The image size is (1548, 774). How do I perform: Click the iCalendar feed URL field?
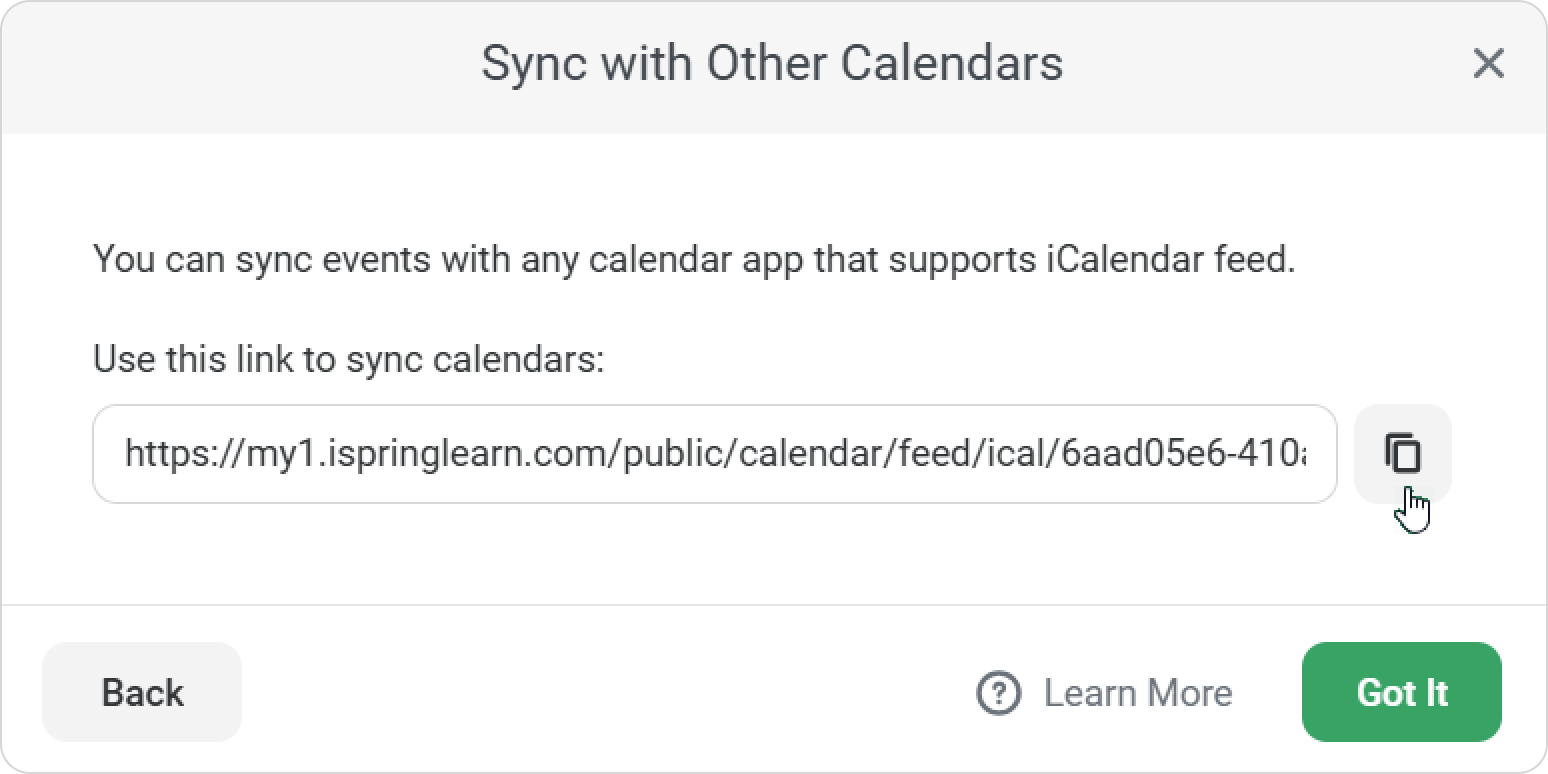[714, 454]
